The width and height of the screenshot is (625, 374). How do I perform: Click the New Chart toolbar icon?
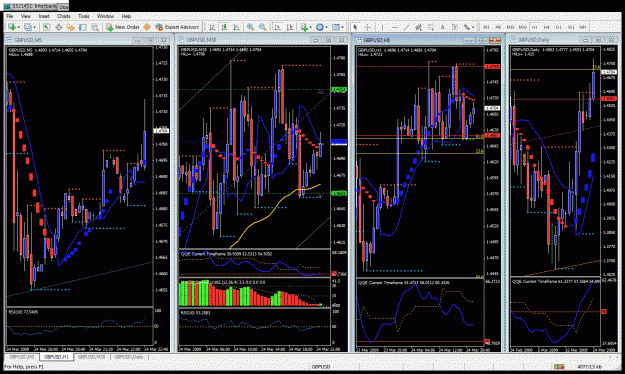point(12,27)
